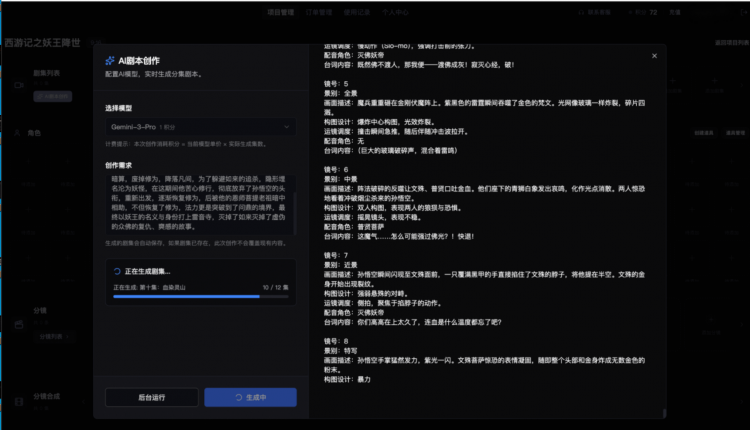Click the scrollbar of the 创作需求 text area

pyautogui.click(x=295, y=214)
